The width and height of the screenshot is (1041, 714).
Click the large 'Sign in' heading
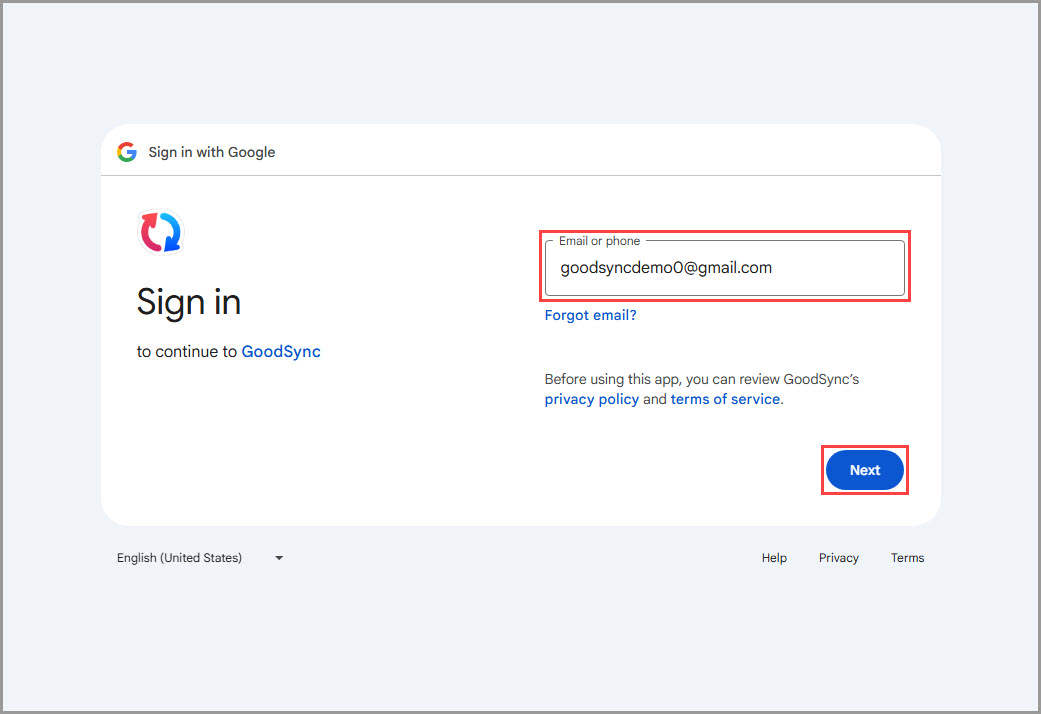(x=189, y=303)
